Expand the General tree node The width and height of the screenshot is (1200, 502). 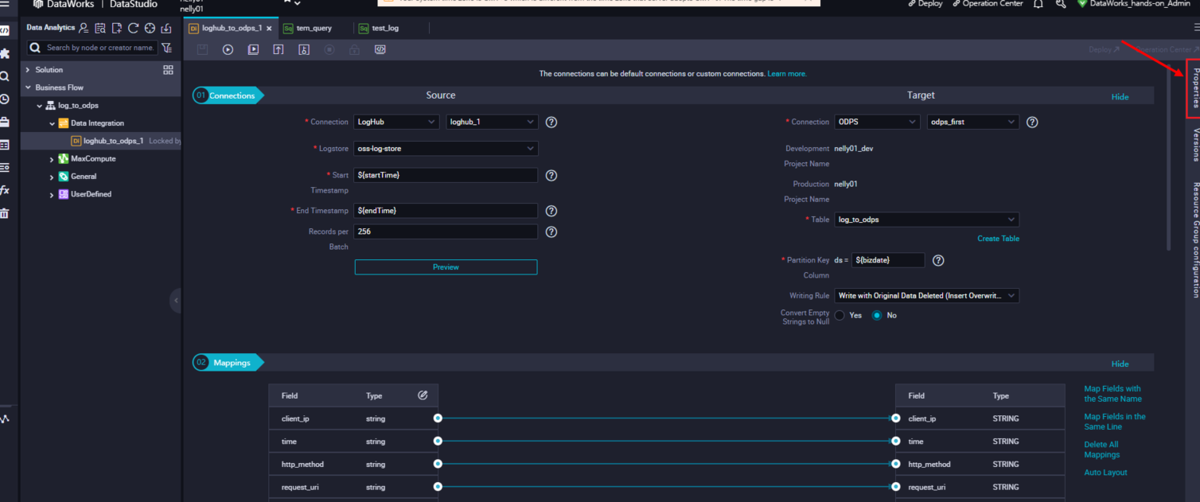52,177
